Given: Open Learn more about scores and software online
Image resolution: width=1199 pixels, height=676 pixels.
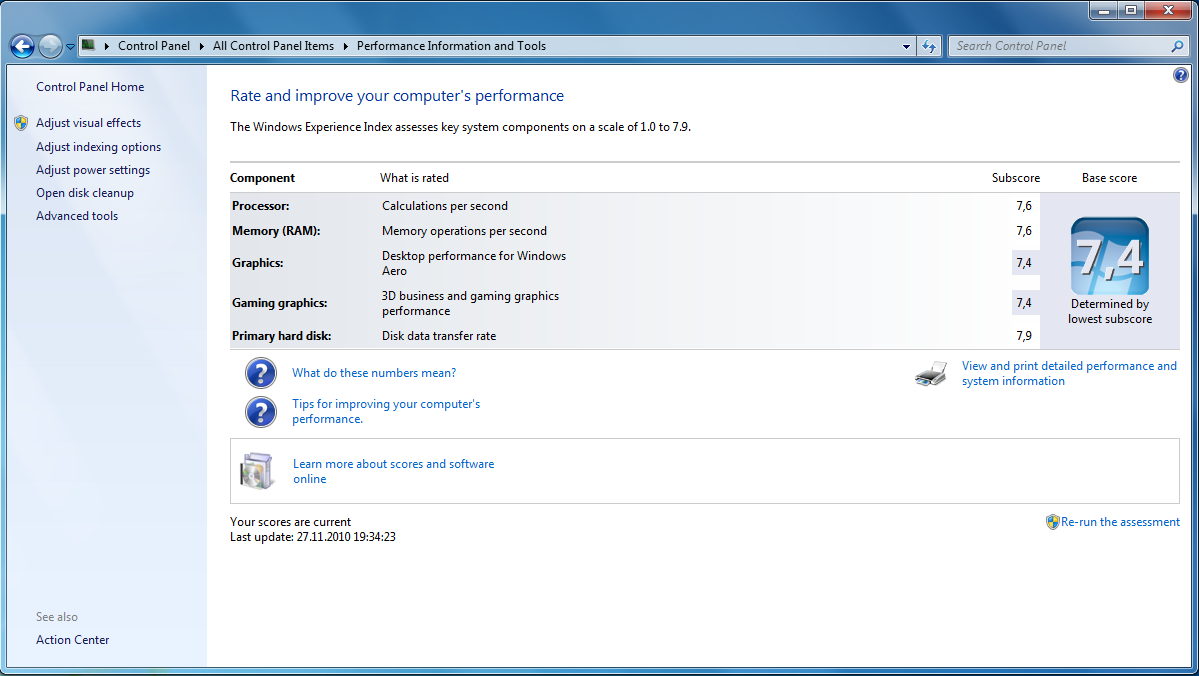Looking at the screenshot, I should (x=394, y=472).
